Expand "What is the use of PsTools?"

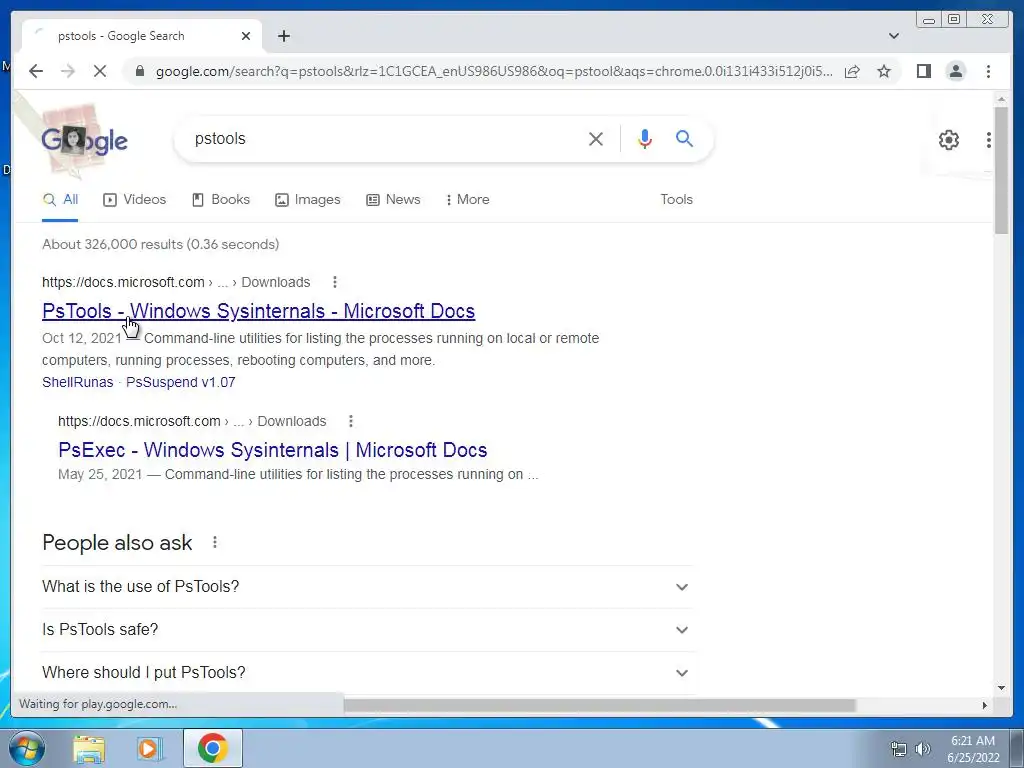pyautogui.click(x=367, y=586)
